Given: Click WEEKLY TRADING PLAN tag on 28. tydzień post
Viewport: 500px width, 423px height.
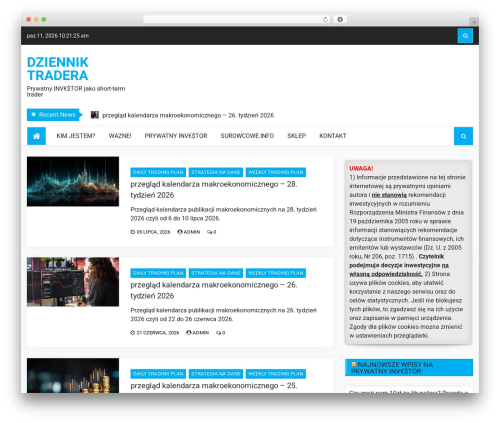Looking at the screenshot, I should click(x=276, y=172).
